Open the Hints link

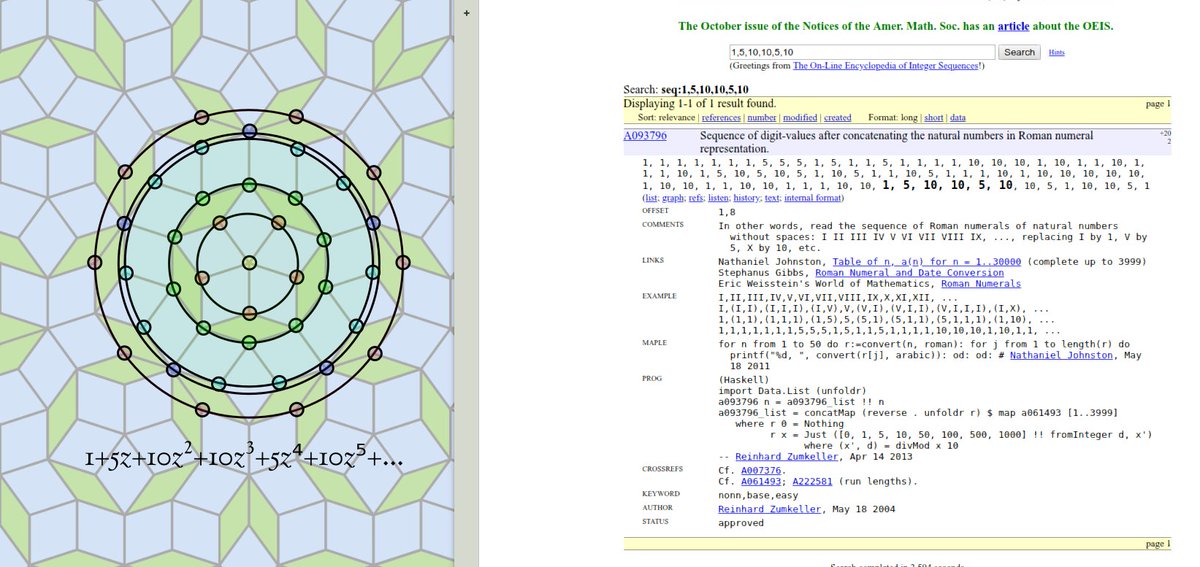1056,52
